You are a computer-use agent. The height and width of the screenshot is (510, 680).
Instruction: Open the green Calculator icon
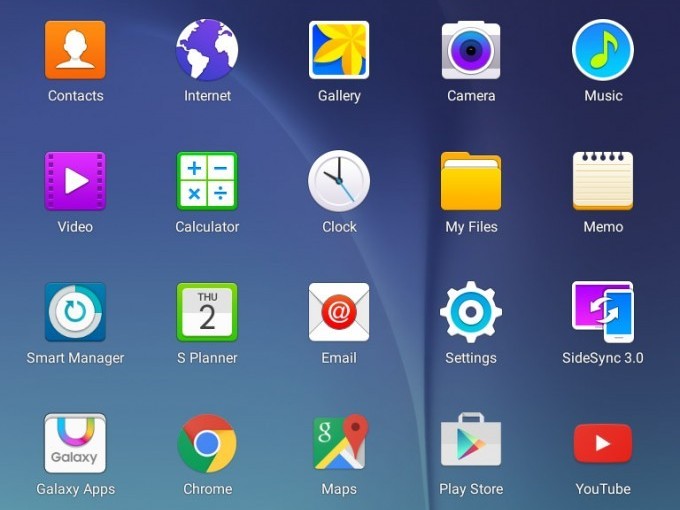click(207, 181)
